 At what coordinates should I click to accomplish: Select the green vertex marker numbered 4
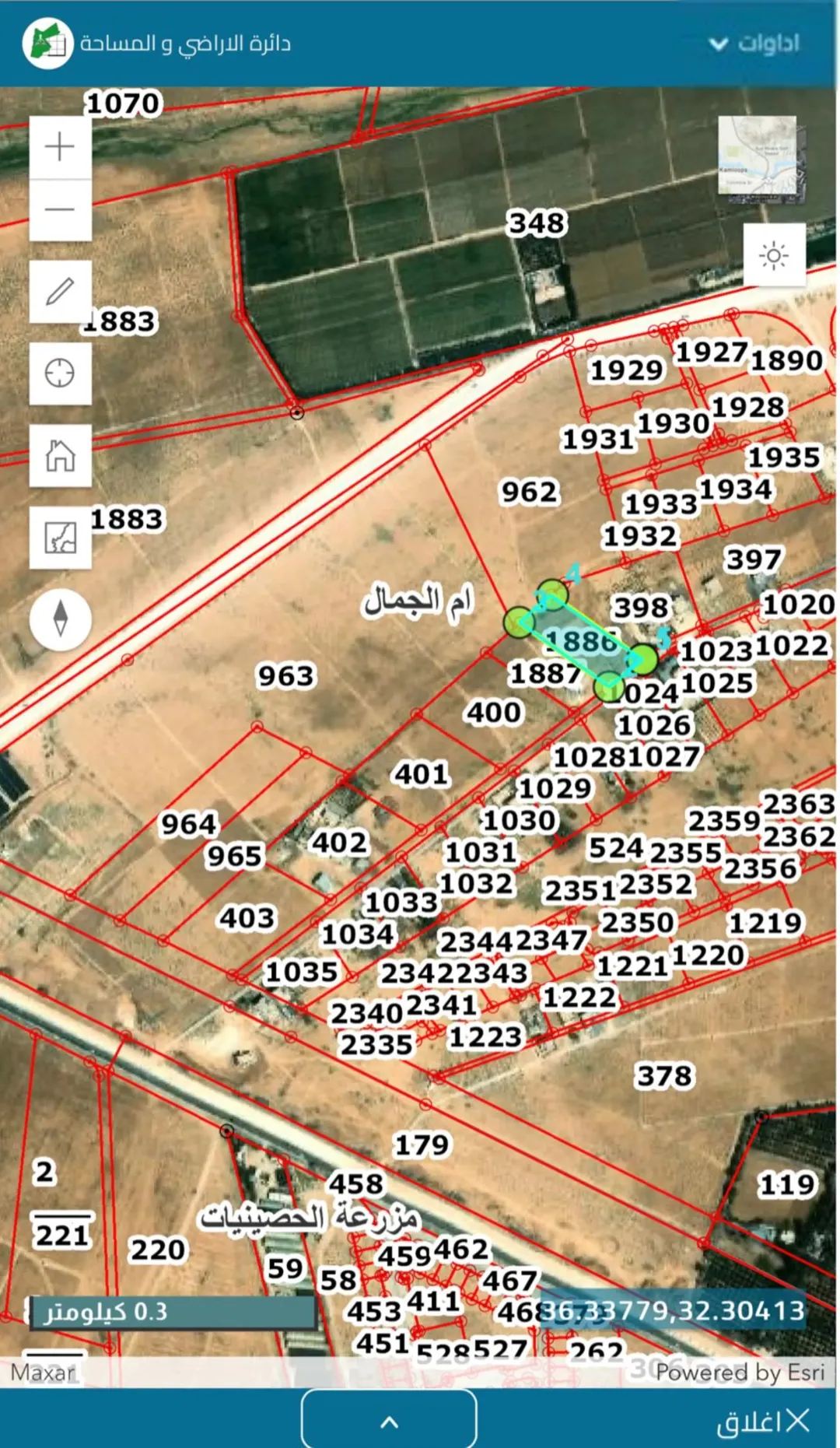click(552, 594)
